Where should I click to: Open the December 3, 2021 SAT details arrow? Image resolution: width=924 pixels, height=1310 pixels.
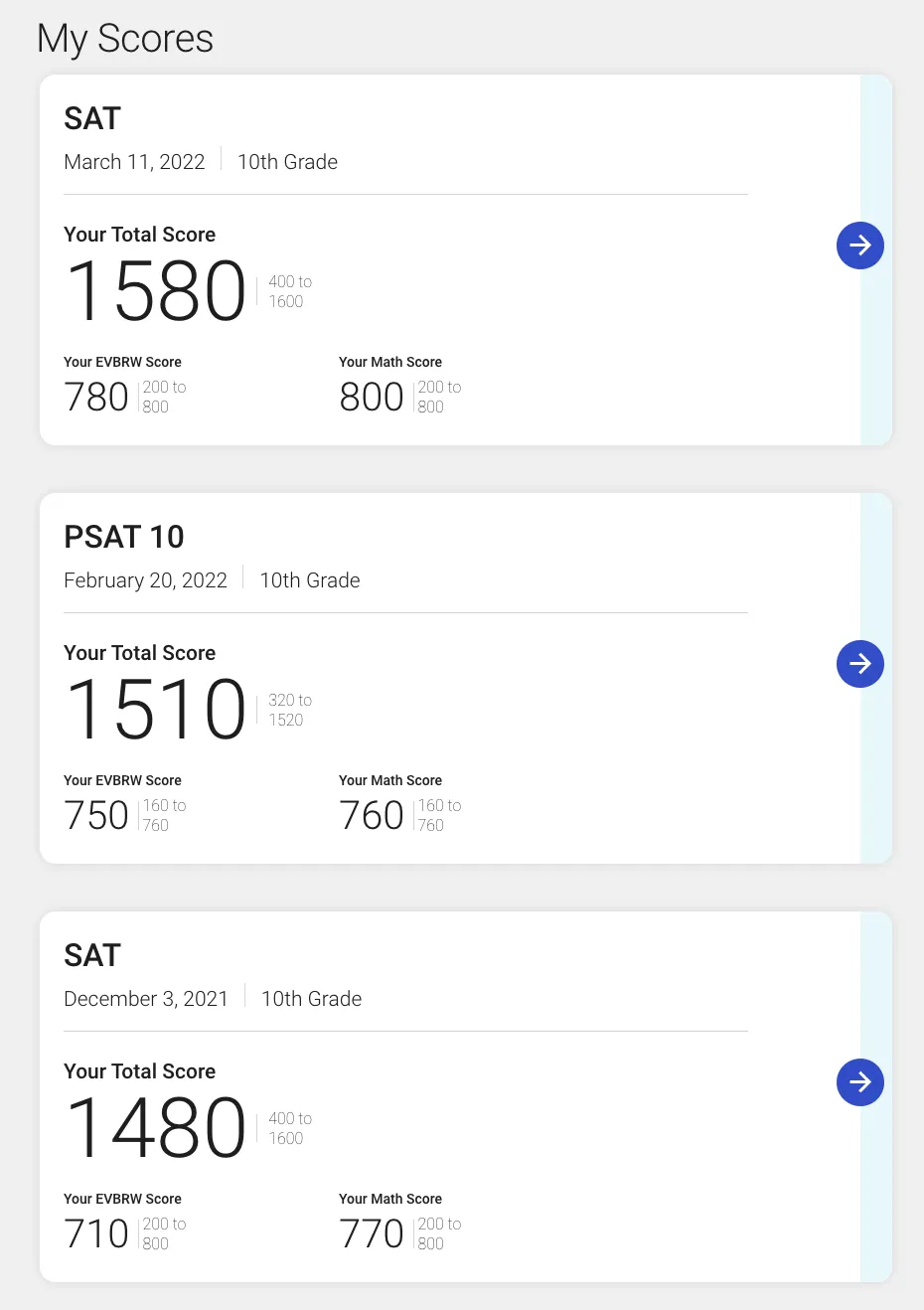860,1082
